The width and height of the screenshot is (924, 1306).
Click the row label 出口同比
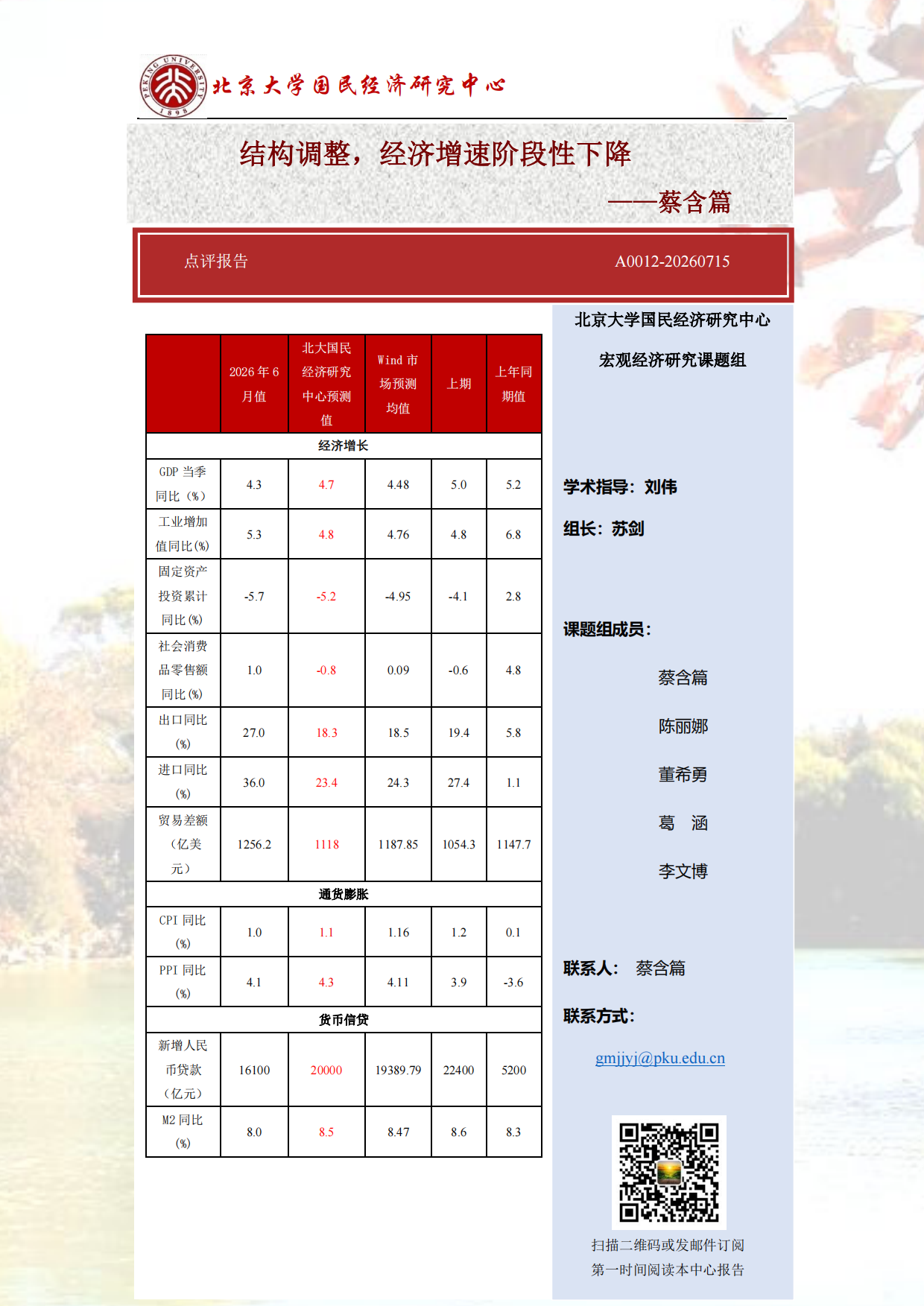coord(183,732)
